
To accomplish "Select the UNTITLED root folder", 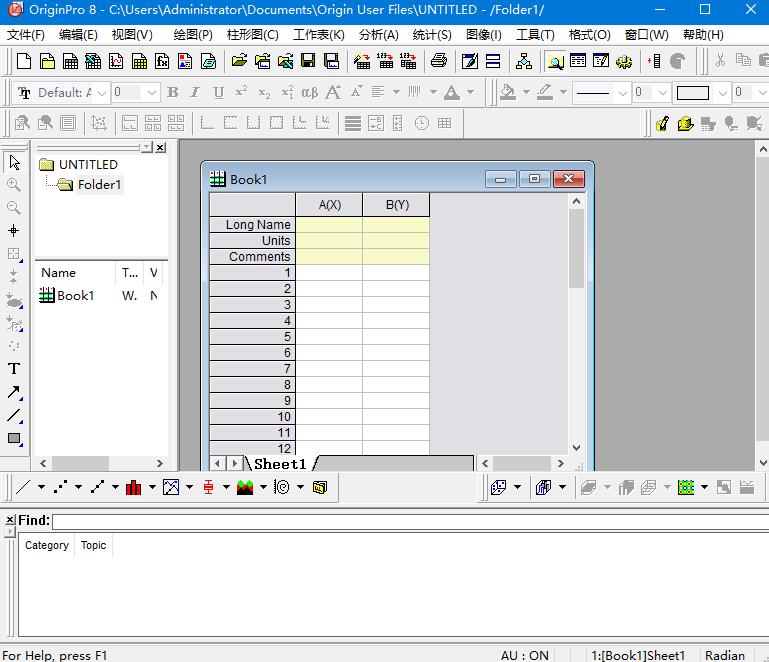I will point(88,165).
